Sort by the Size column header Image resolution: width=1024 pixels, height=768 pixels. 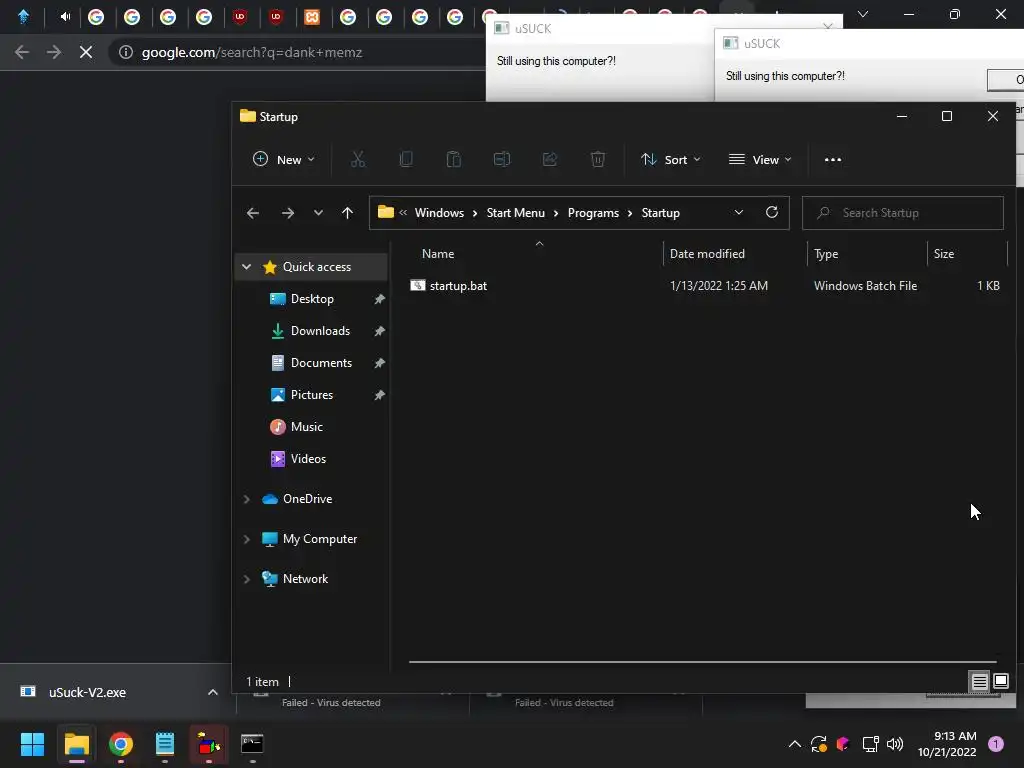click(x=944, y=254)
